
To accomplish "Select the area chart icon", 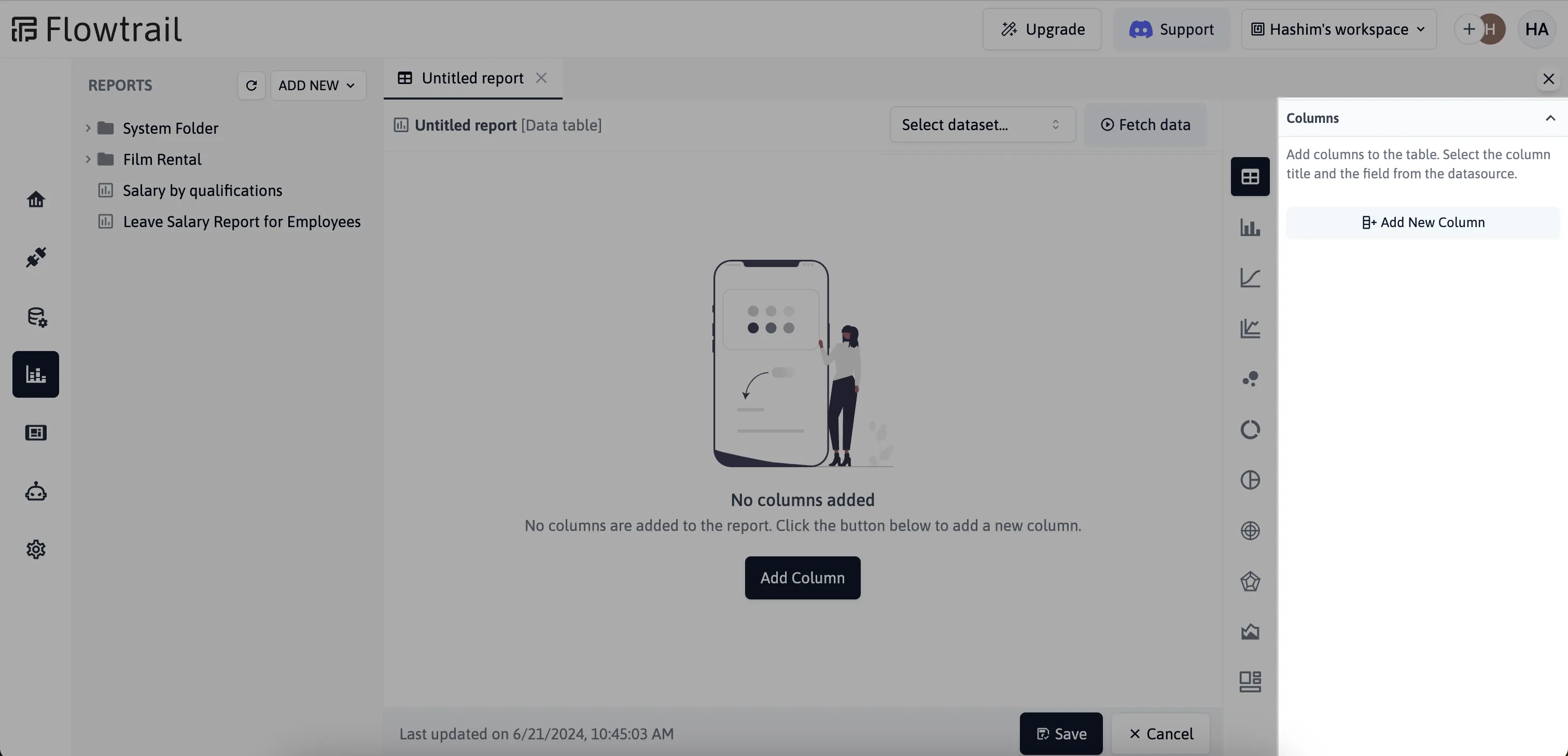I will (1250, 631).
